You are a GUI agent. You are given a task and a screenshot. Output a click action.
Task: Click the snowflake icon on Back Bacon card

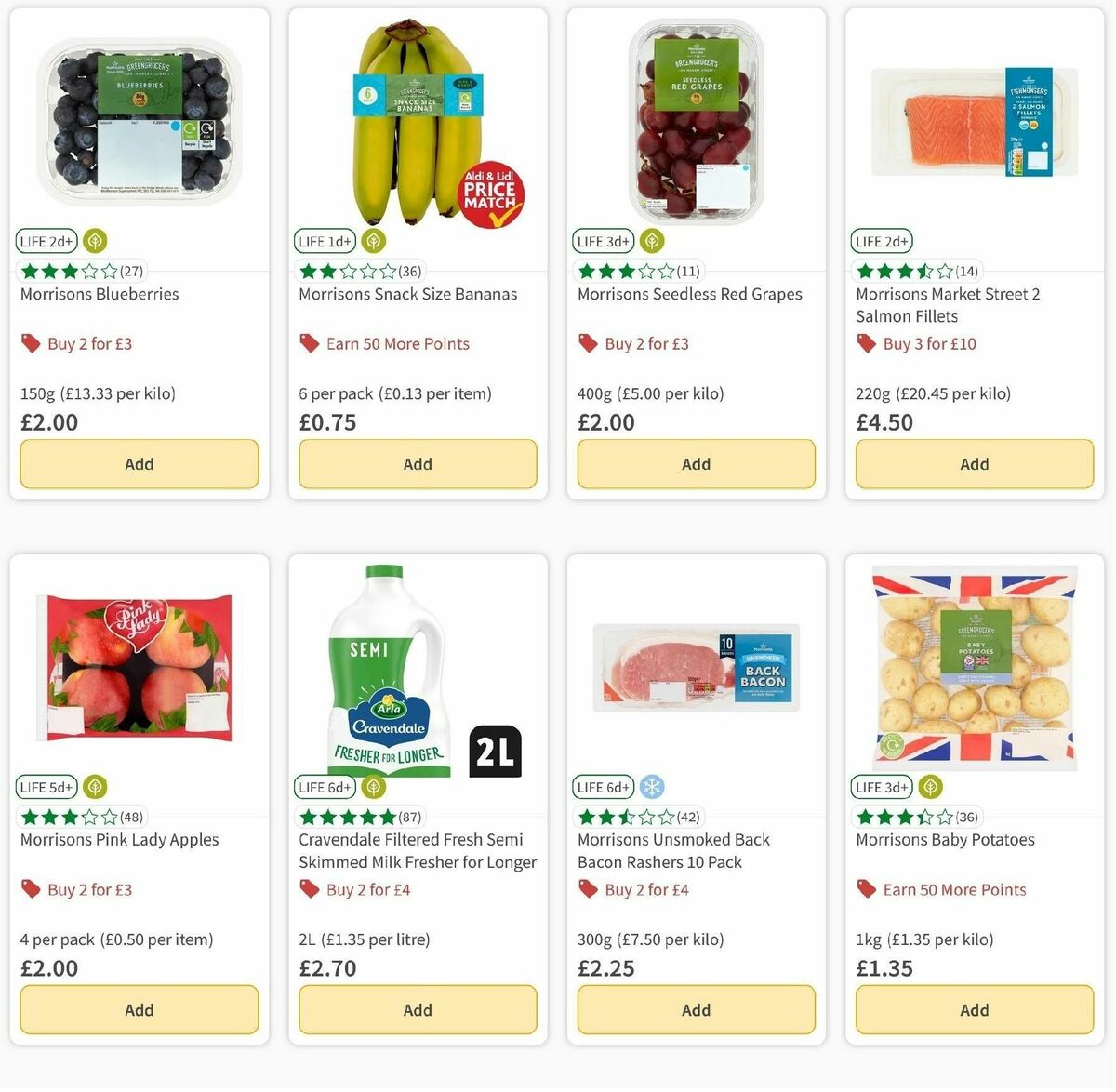(x=653, y=786)
